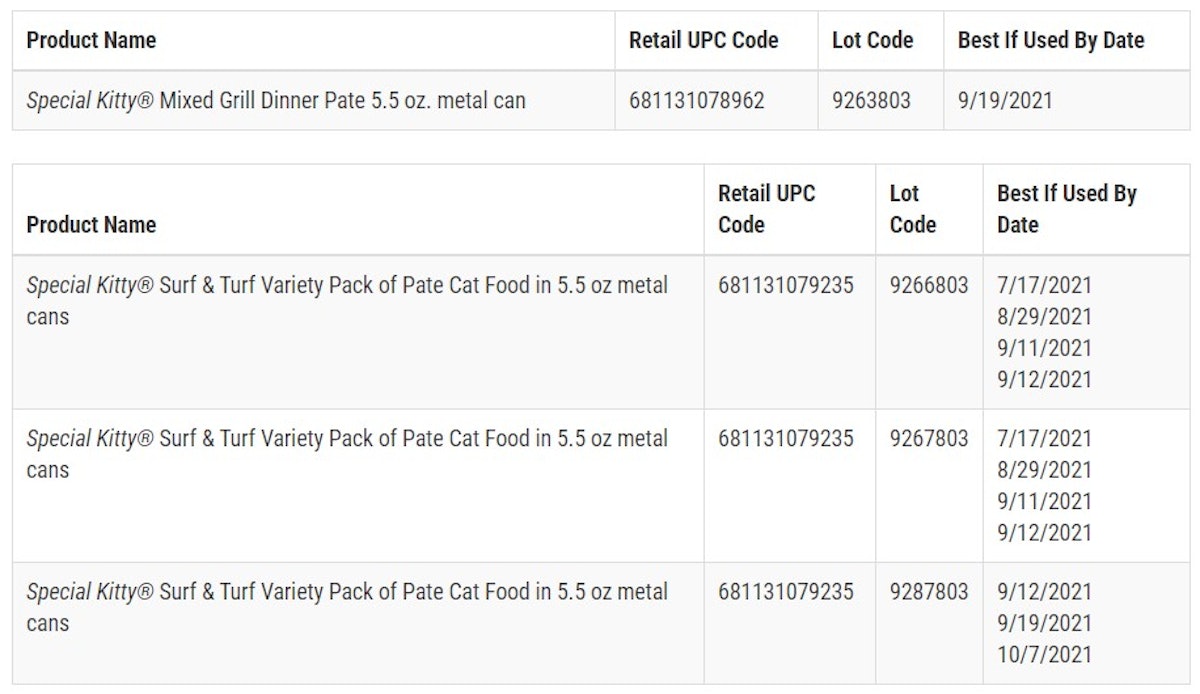The height and width of the screenshot is (694, 1200).
Task: Select lot code 9263803
Action: pos(871,100)
